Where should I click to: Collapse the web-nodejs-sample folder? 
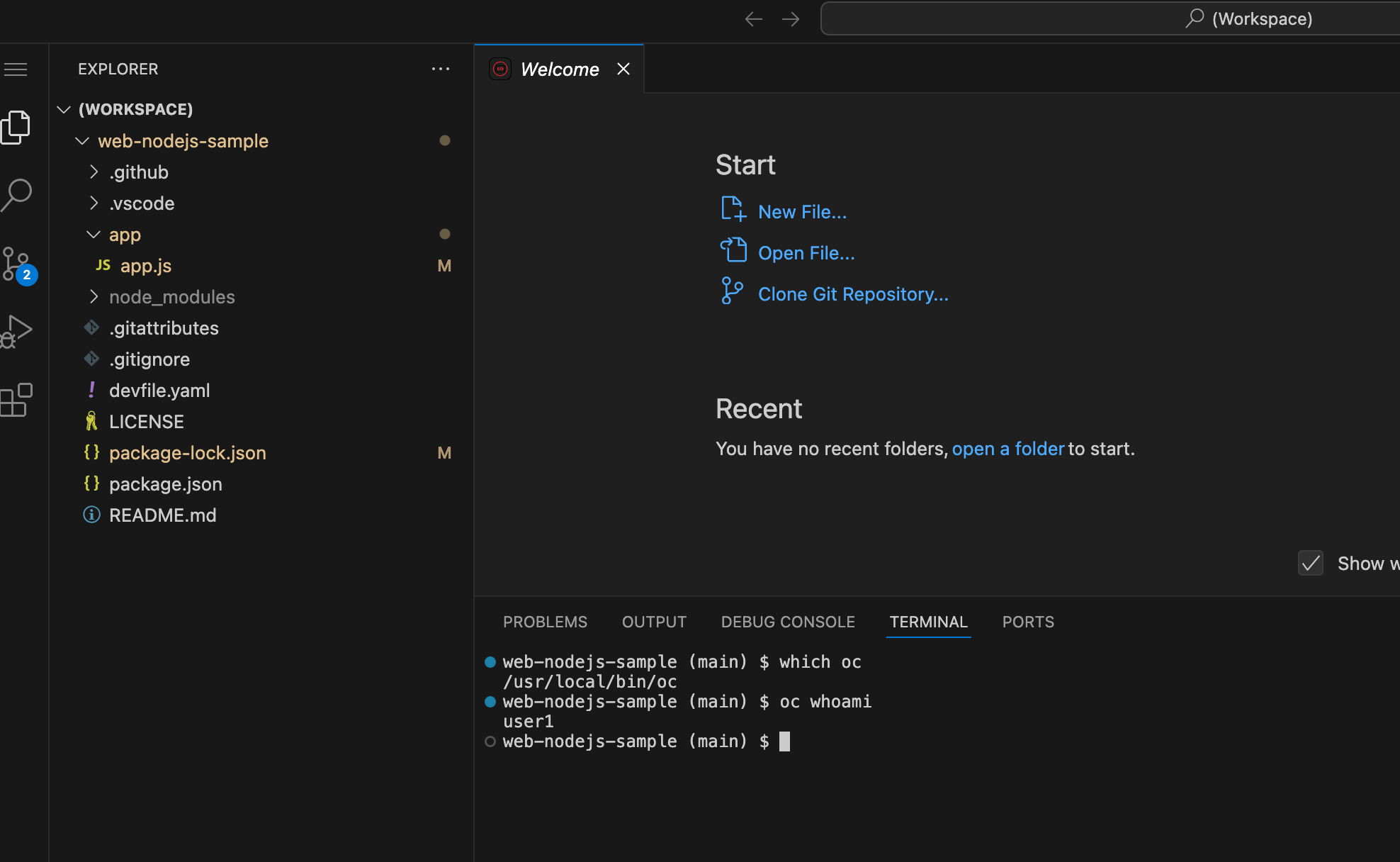pyautogui.click(x=183, y=141)
